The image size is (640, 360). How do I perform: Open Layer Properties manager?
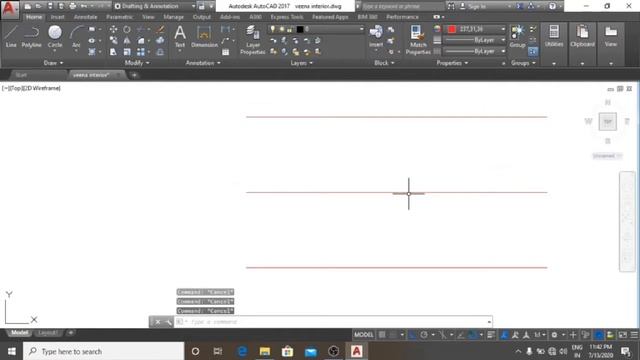(x=253, y=40)
